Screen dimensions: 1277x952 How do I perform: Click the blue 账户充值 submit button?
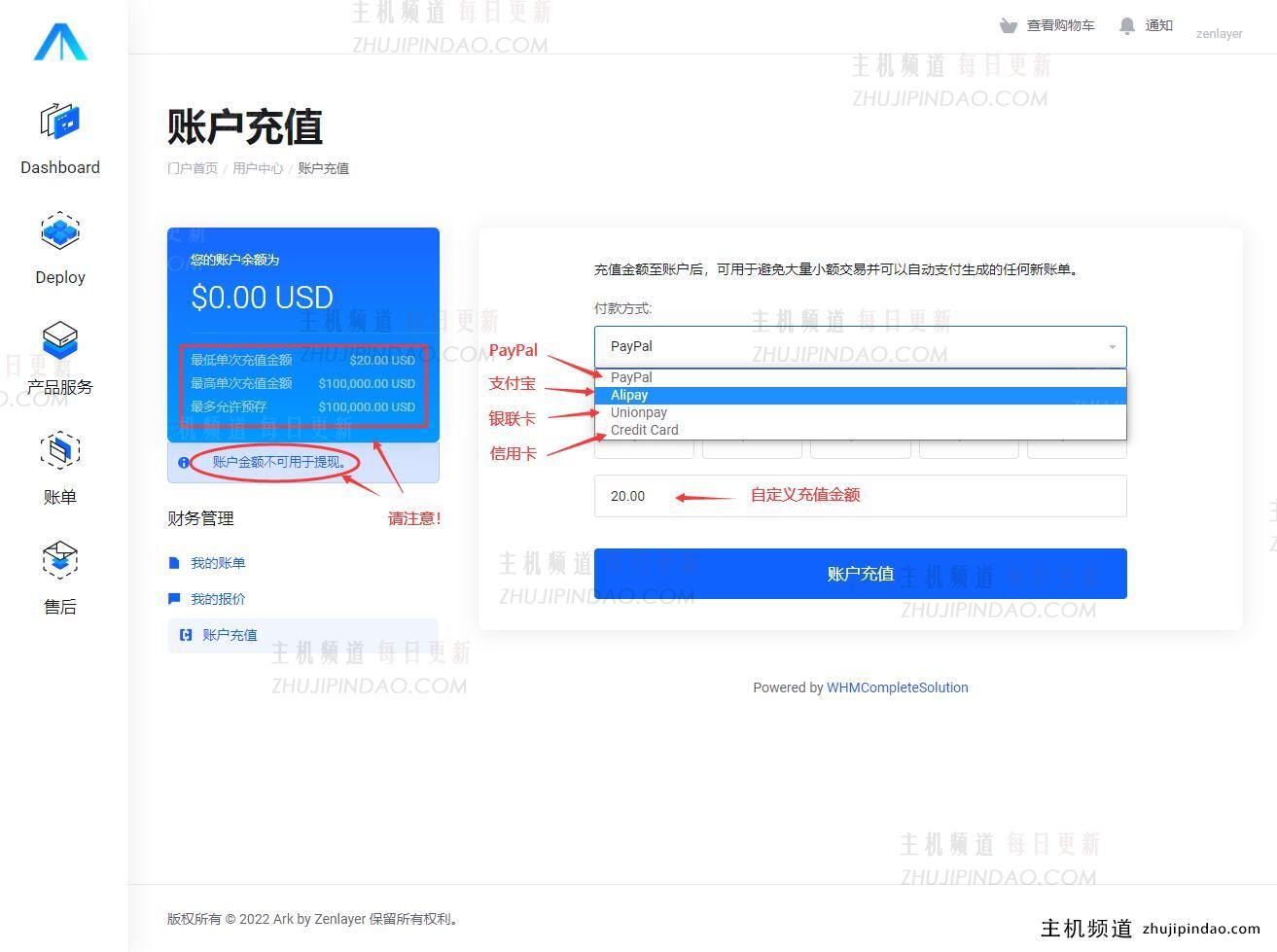[860, 574]
